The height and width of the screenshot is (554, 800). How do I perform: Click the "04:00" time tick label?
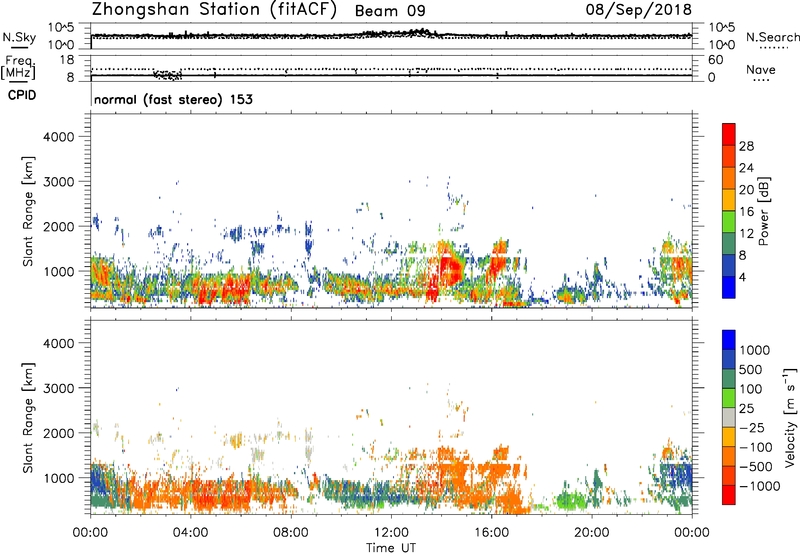pyautogui.click(x=190, y=533)
